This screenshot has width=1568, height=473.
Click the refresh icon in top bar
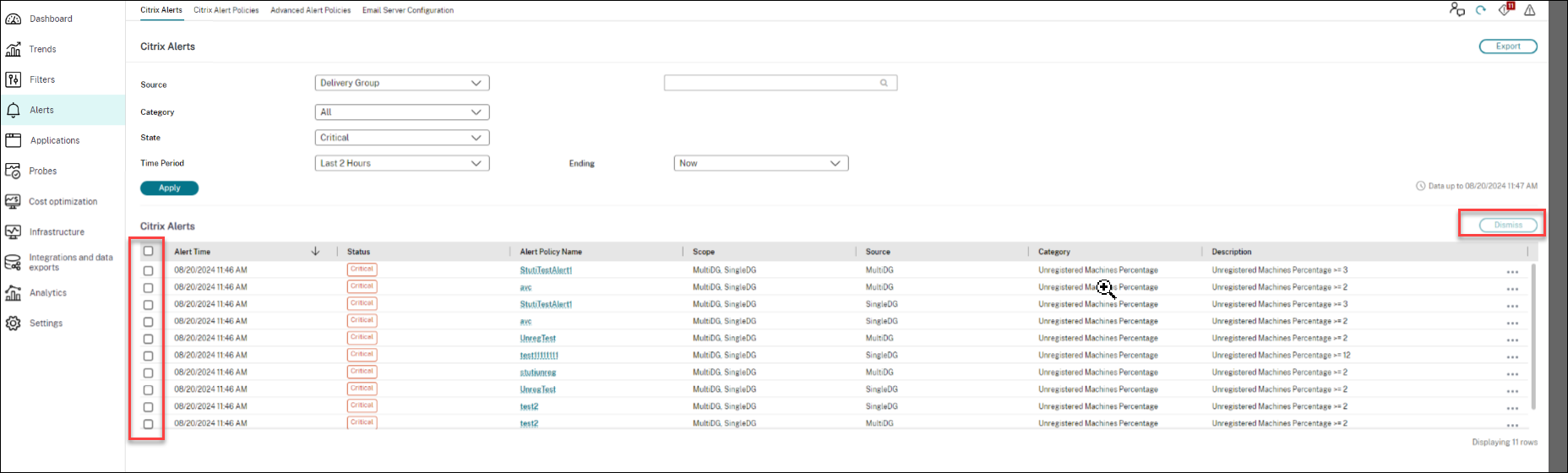pos(1481,10)
